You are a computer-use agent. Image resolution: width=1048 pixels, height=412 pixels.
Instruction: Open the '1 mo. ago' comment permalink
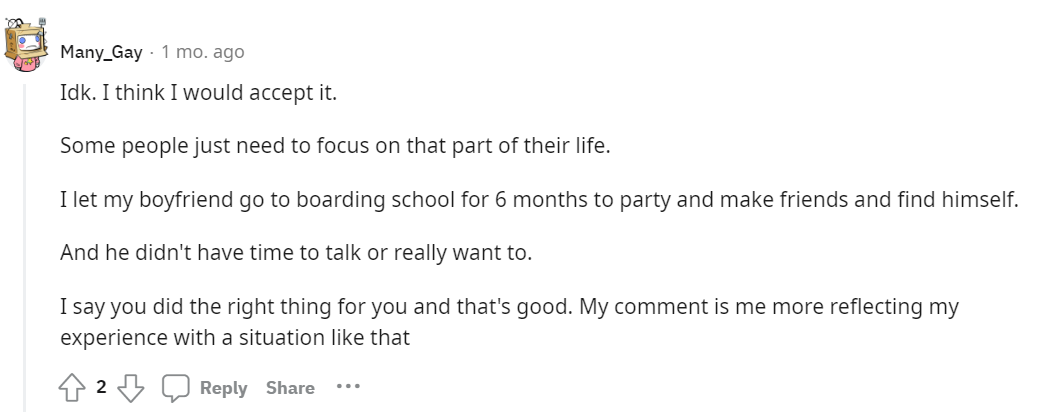tap(203, 52)
